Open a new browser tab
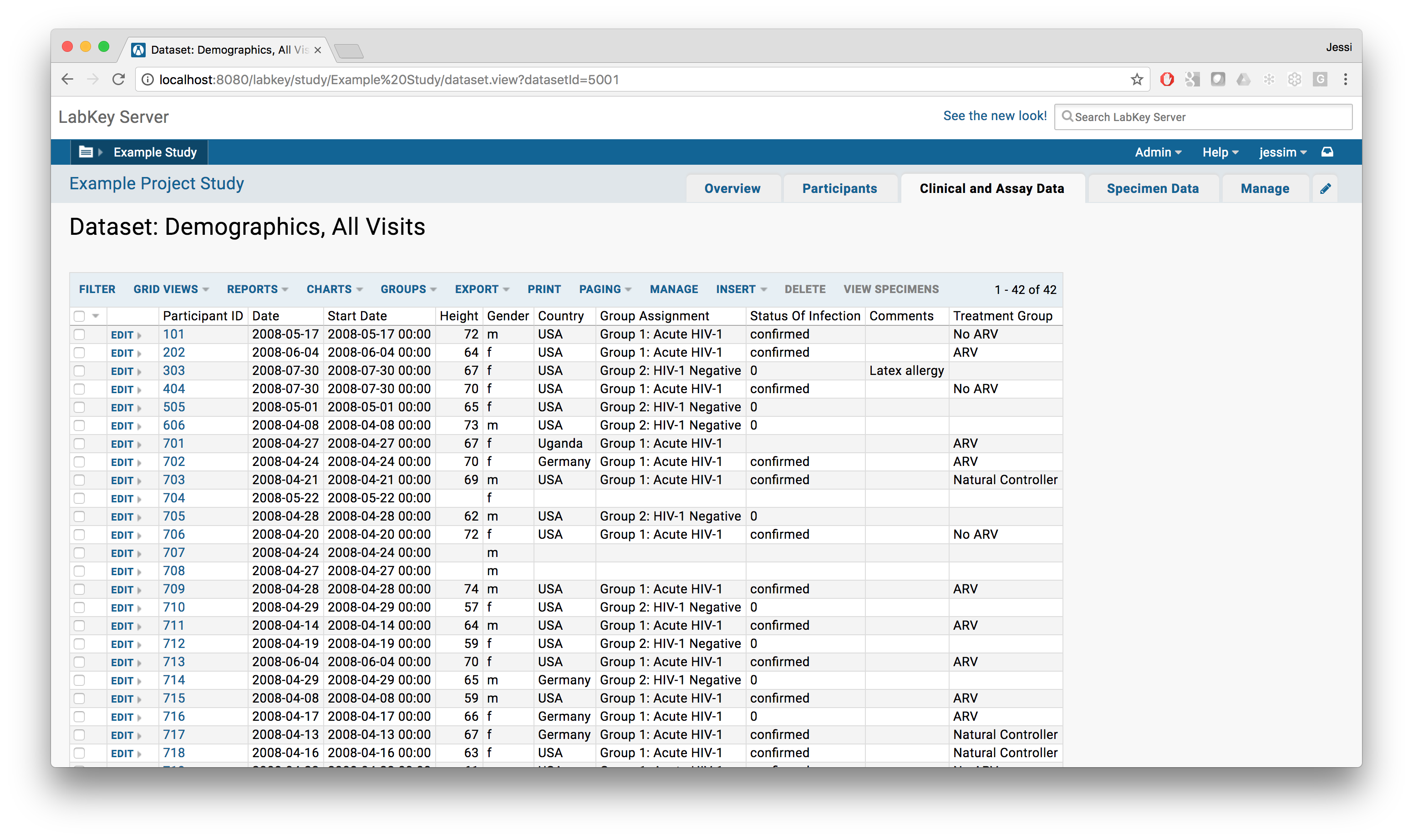The image size is (1413, 840). tap(349, 51)
